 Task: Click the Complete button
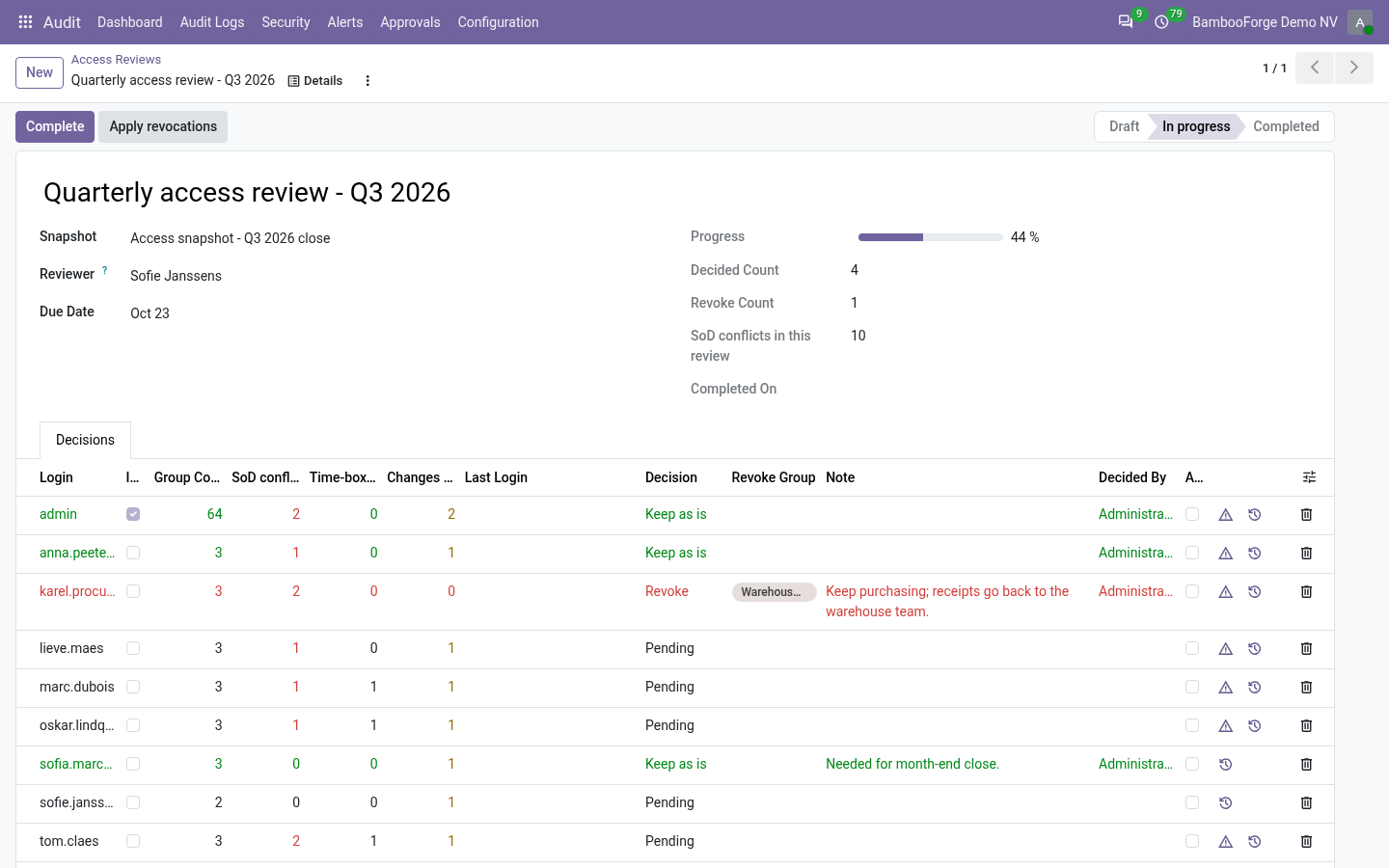(x=55, y=126)
